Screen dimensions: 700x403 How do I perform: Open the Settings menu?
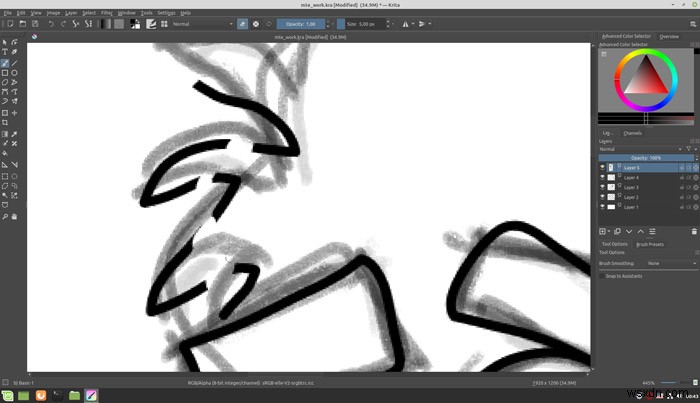(167, 13)
